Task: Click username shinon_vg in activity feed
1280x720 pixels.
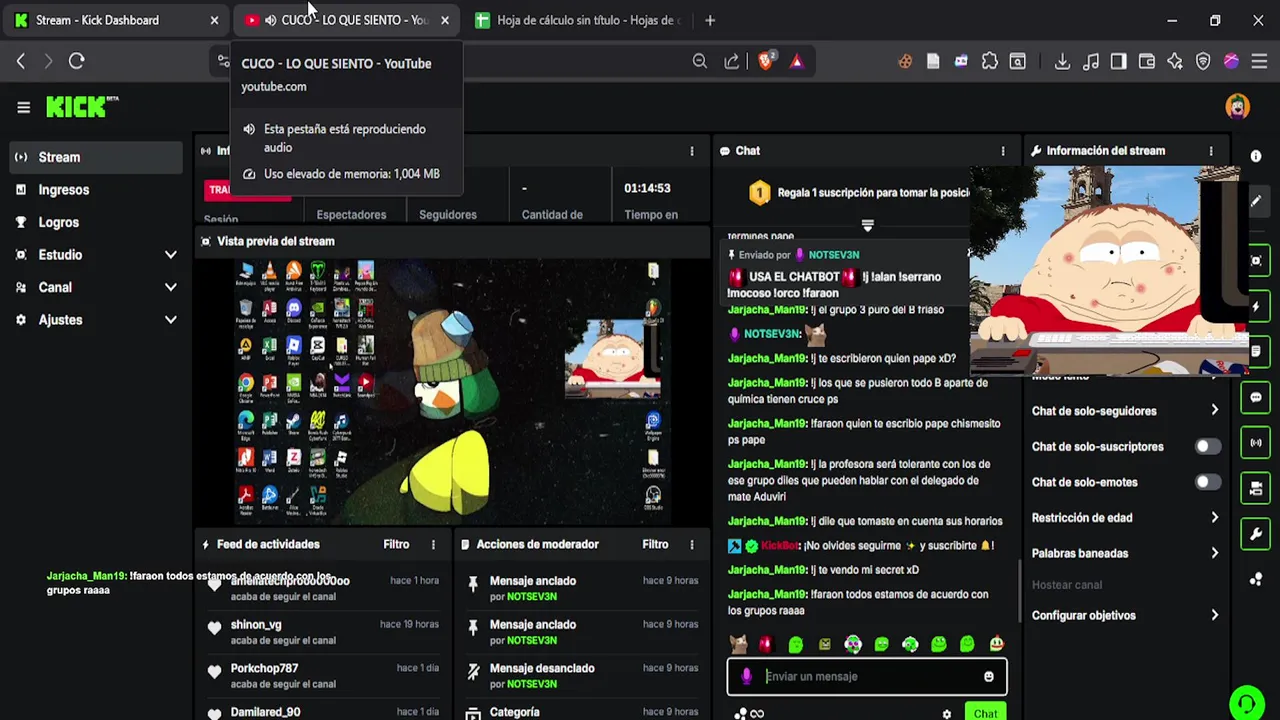Action: [x=256, y=625]
